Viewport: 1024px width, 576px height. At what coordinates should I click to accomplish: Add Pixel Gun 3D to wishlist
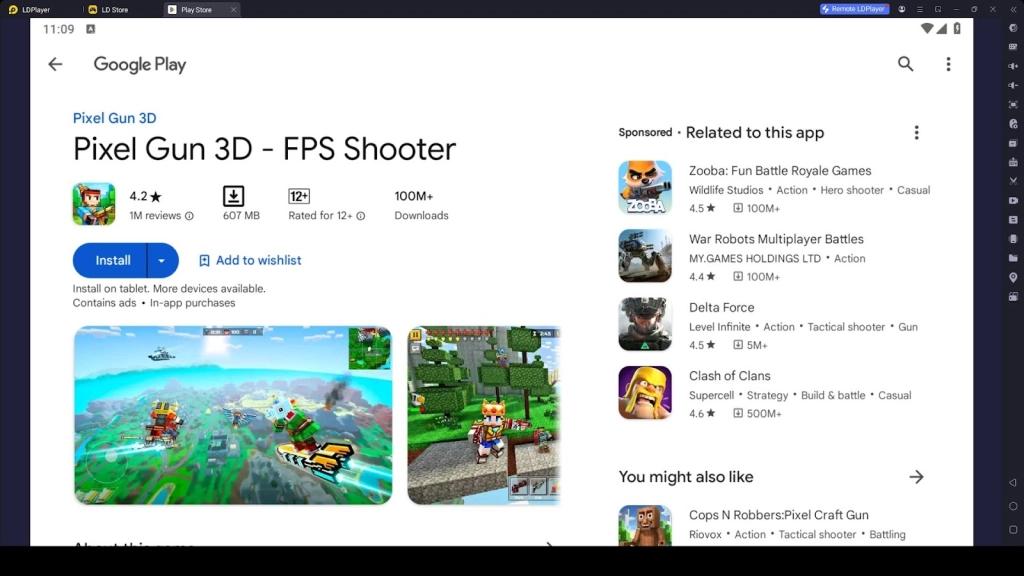(x=250, y=261)
